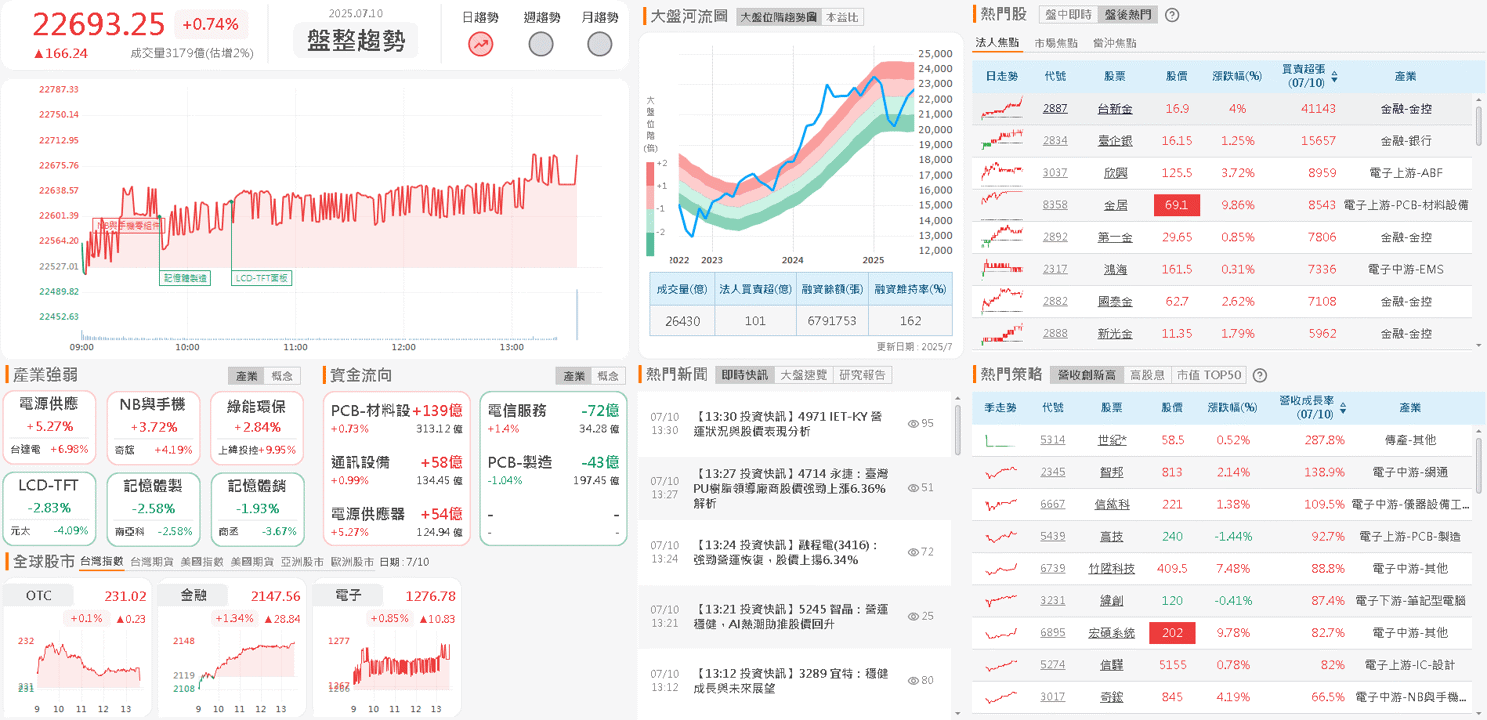Open 緯創 quarterly trend sparkline
1487x720 pixels.
click(1001, 600)
